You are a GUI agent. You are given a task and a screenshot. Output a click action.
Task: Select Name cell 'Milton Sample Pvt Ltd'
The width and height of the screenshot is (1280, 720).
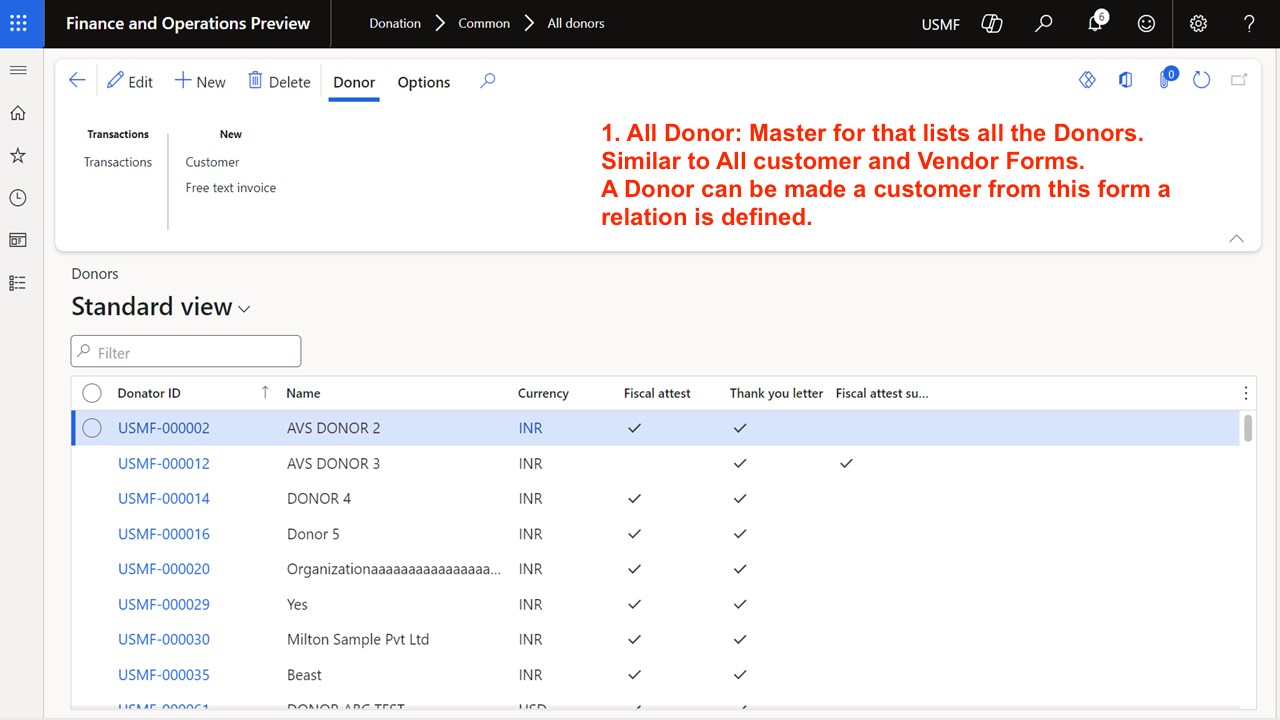click(x=358, y=639)
